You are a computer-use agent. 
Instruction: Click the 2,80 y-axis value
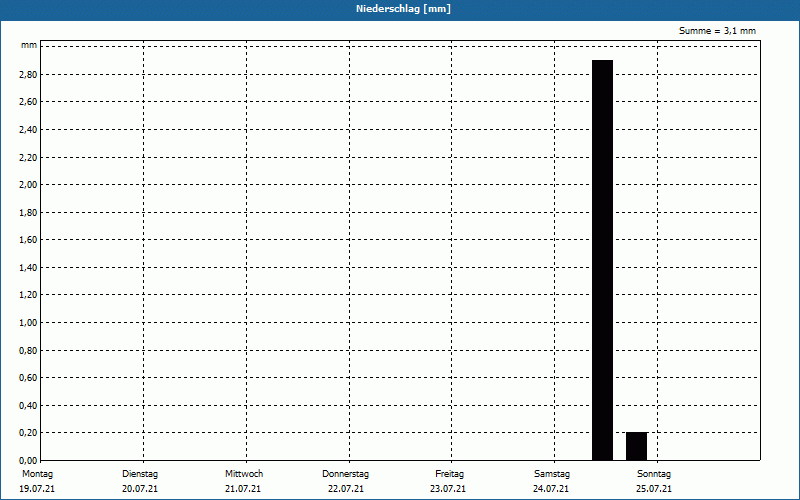(x=28, y=74)
